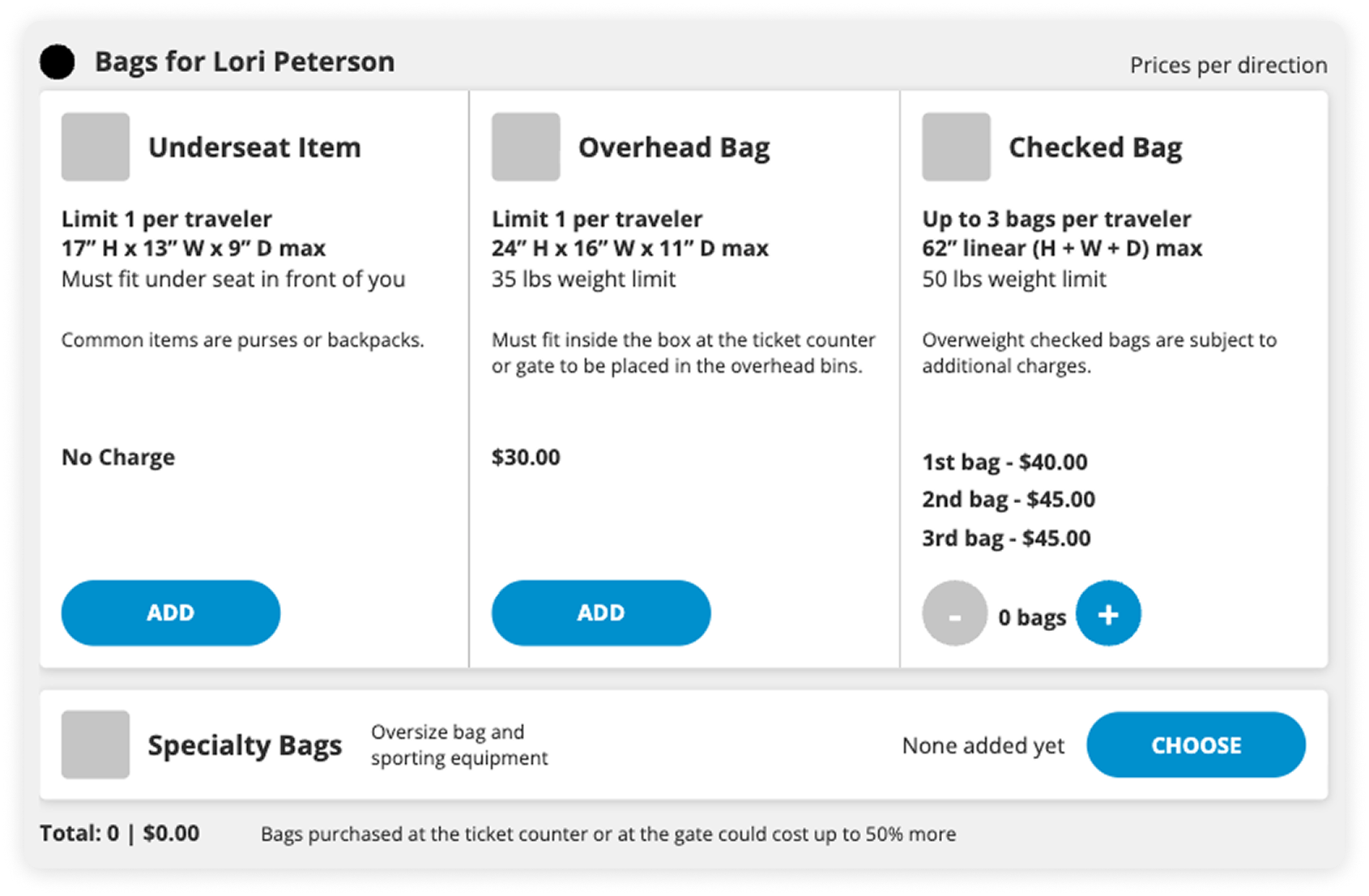Add the Underseat Item
The height and width of the screenshot is (896, 1369).
click(171, 612)
